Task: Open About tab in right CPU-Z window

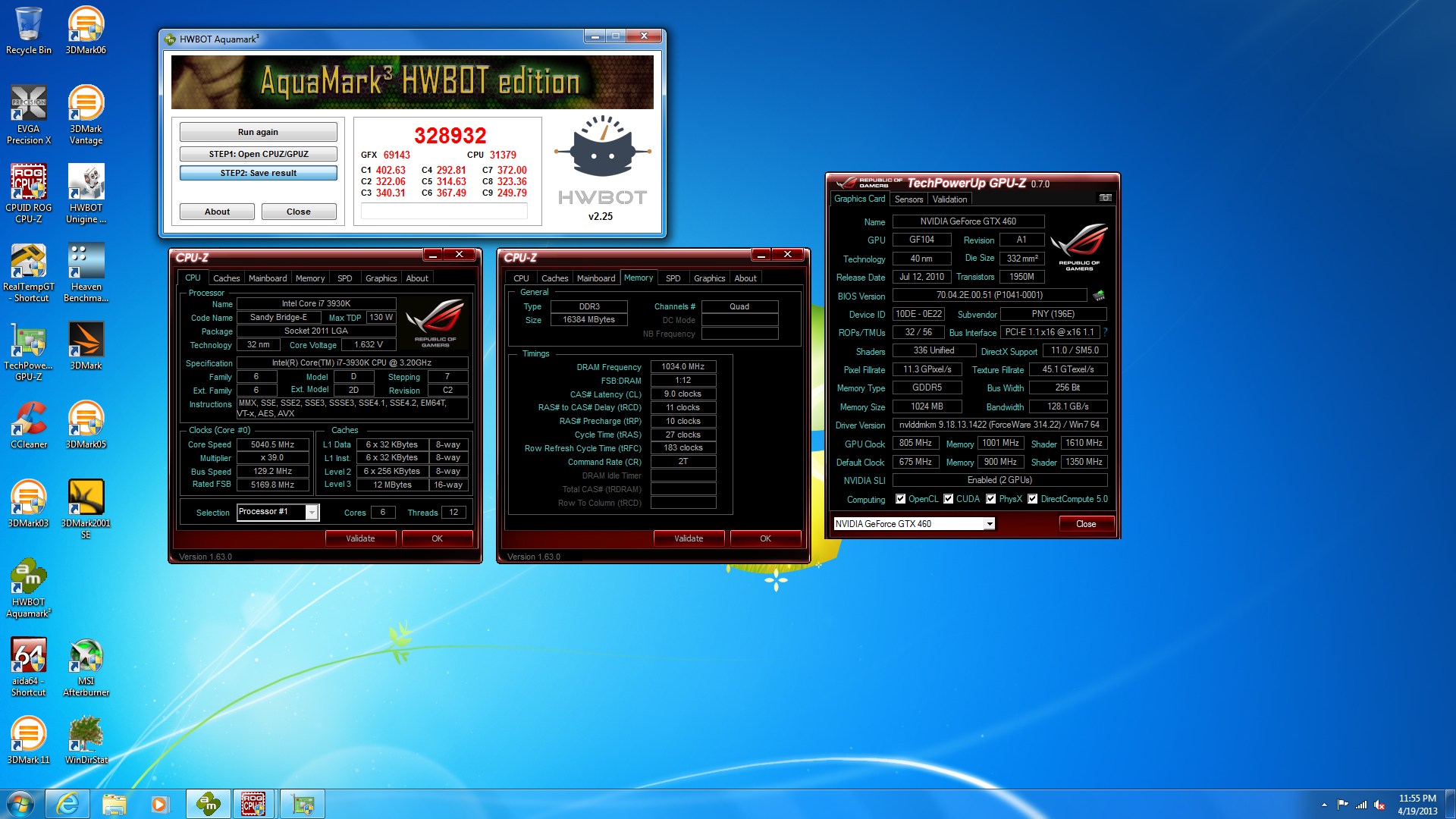Action: coord(745,278)
